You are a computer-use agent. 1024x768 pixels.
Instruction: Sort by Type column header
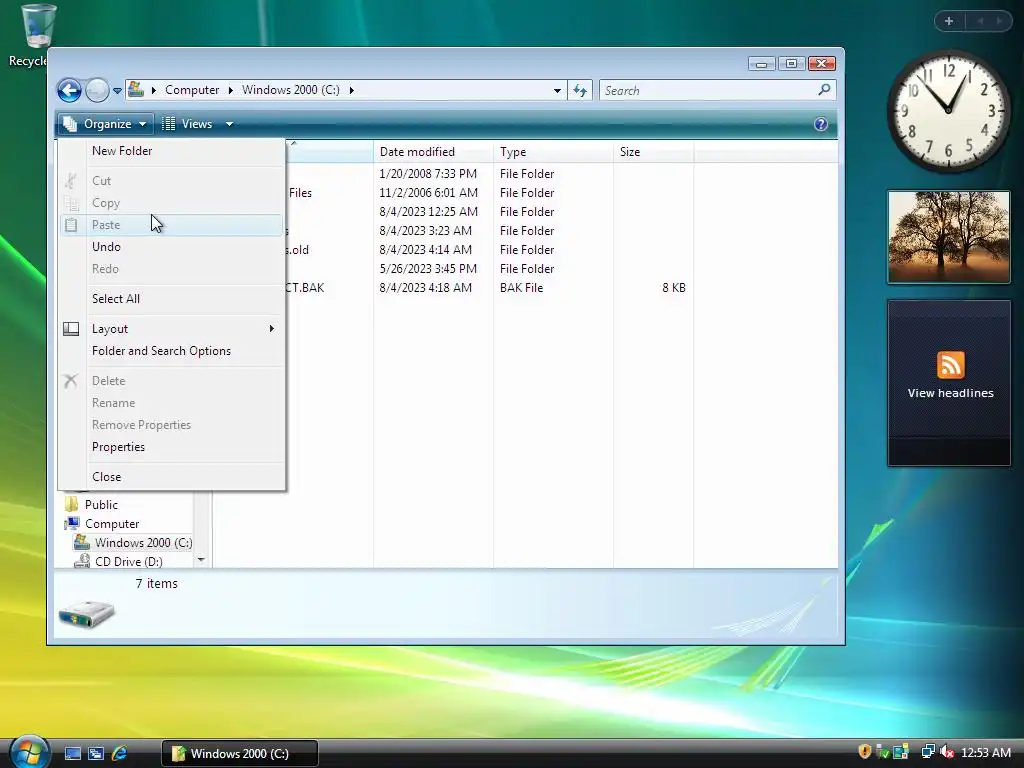point(553,152)
